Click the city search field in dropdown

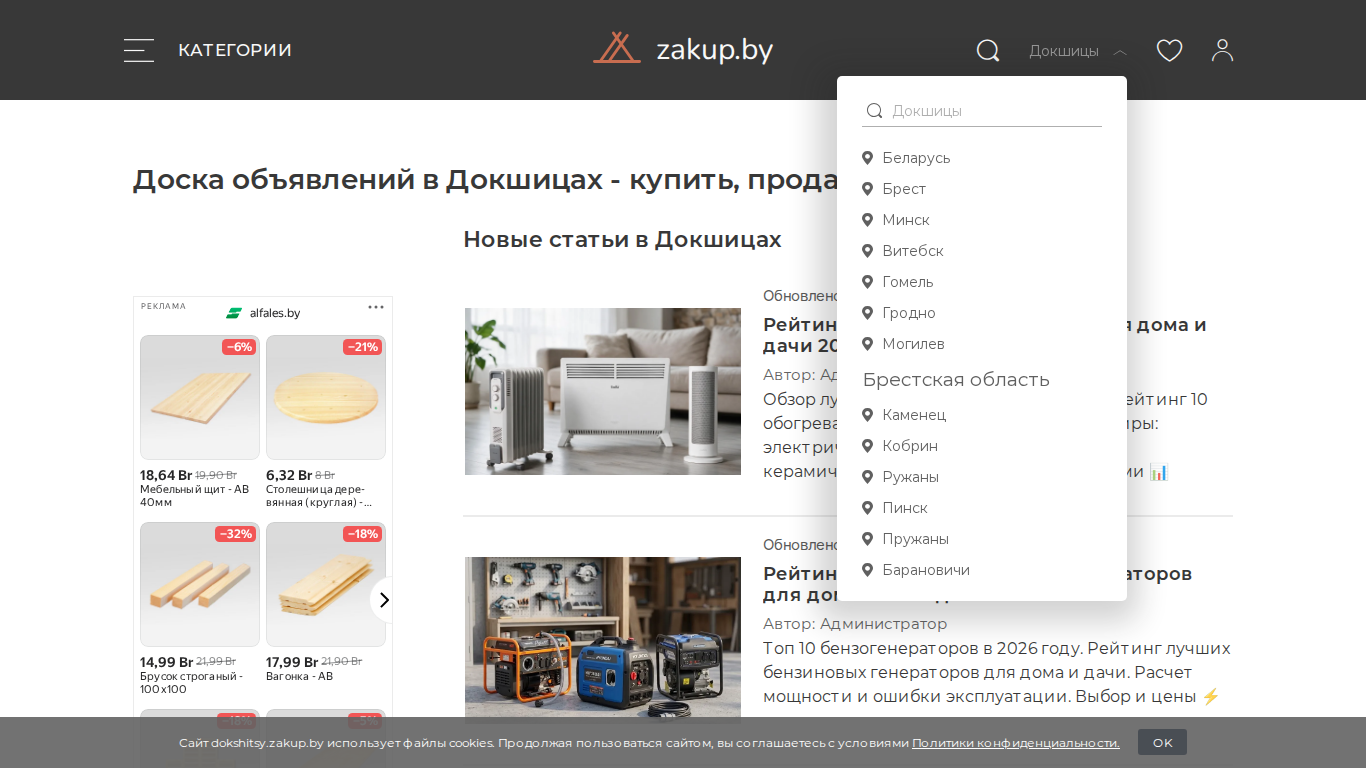[982, 111]
